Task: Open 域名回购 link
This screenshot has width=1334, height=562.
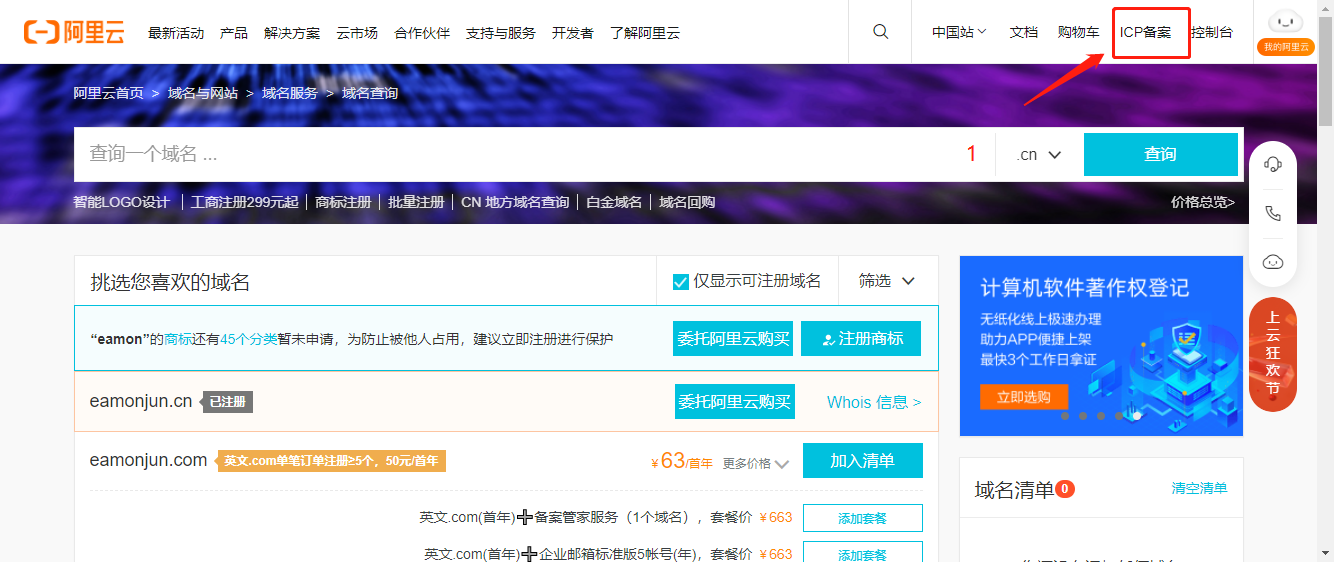Action: [687, 202]
